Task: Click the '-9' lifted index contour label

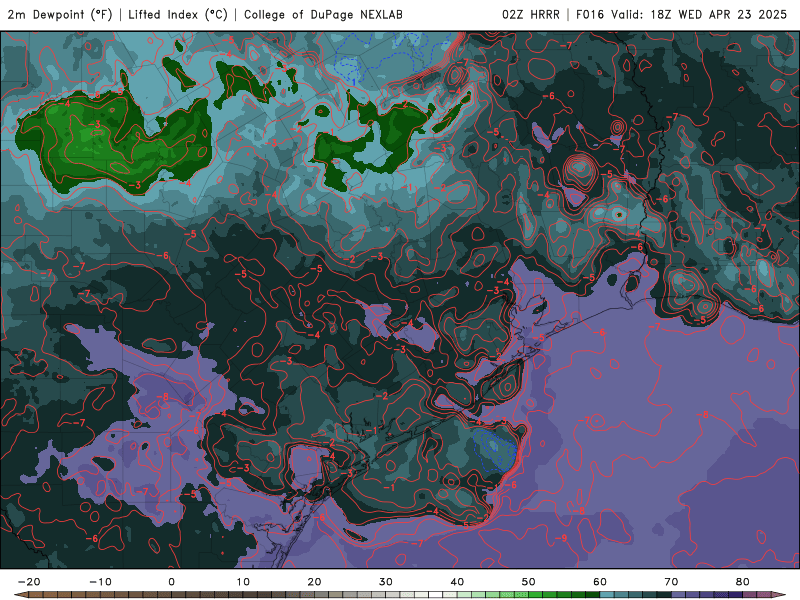Action: [561, 538]
